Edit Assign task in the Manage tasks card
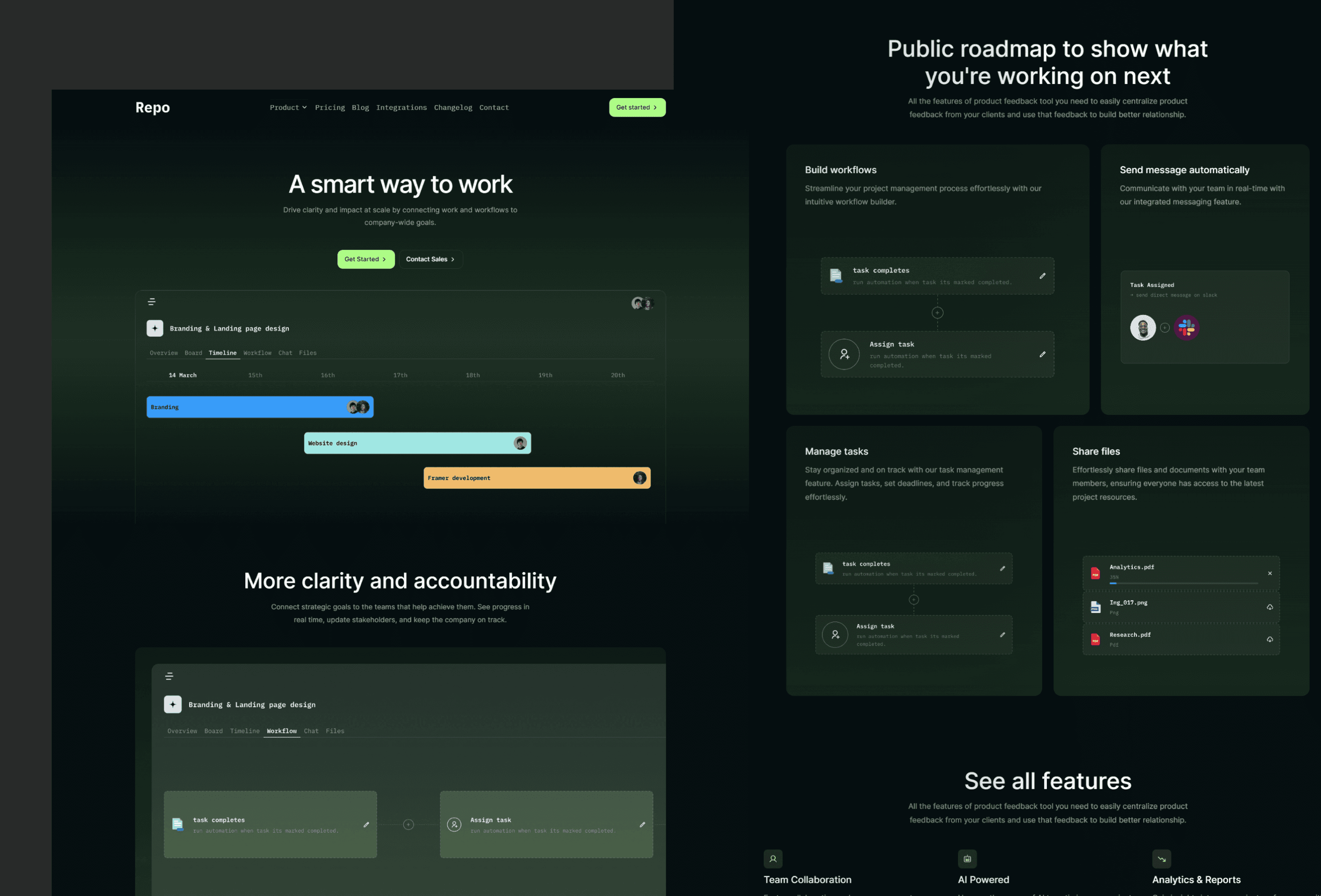1321x896 pixels. (1003, 635)
